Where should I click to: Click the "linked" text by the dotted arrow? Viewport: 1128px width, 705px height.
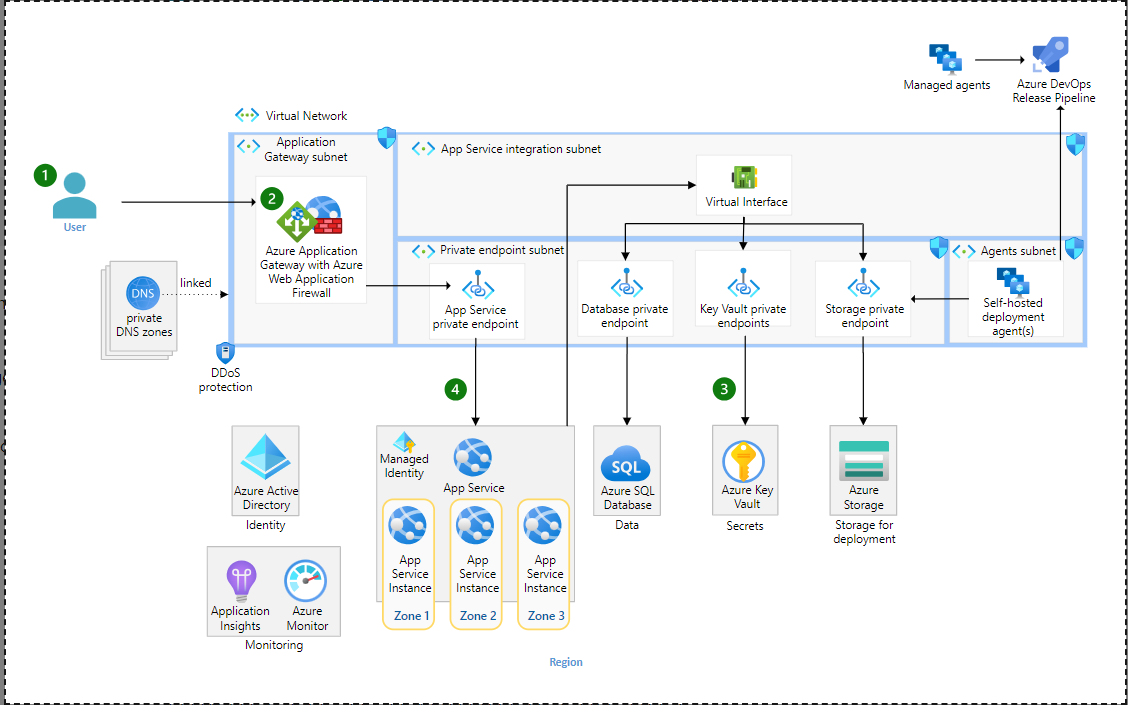pyautogui.click(x=196, y=283)
